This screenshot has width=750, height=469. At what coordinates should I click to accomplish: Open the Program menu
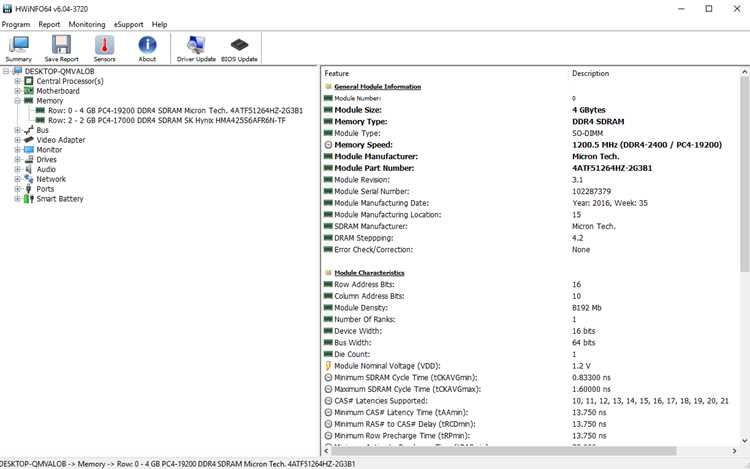pos(16,24)
